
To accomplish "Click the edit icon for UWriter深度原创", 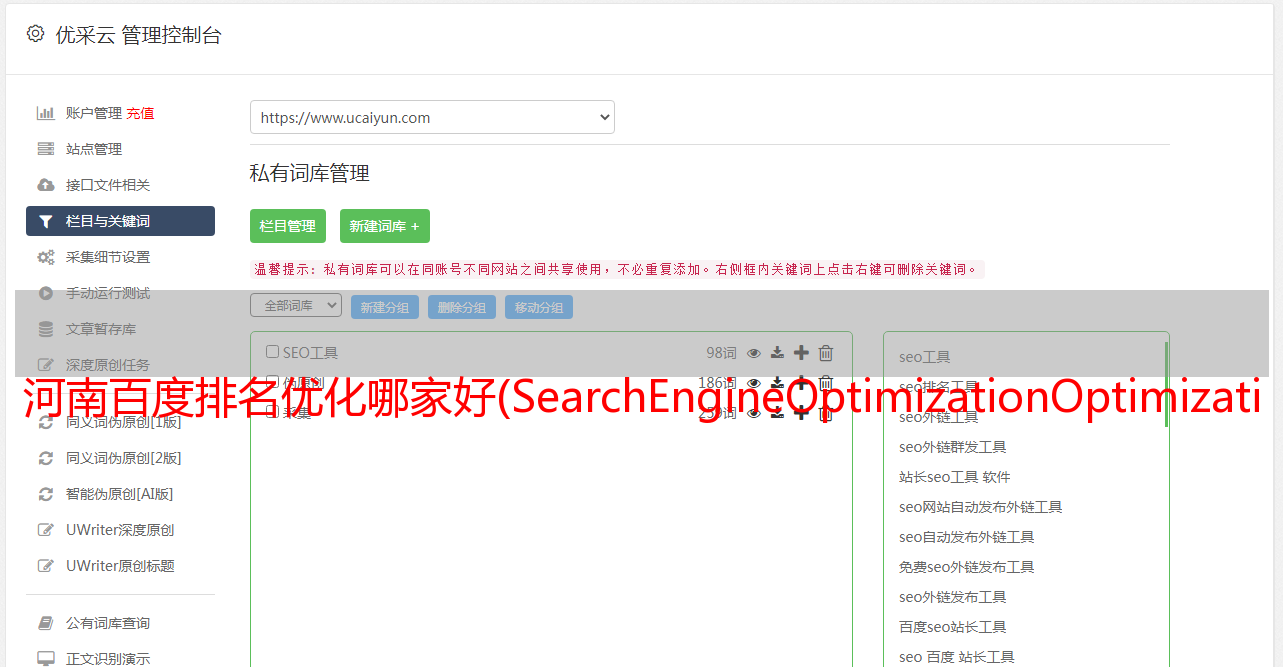I will tap(46, 530).
